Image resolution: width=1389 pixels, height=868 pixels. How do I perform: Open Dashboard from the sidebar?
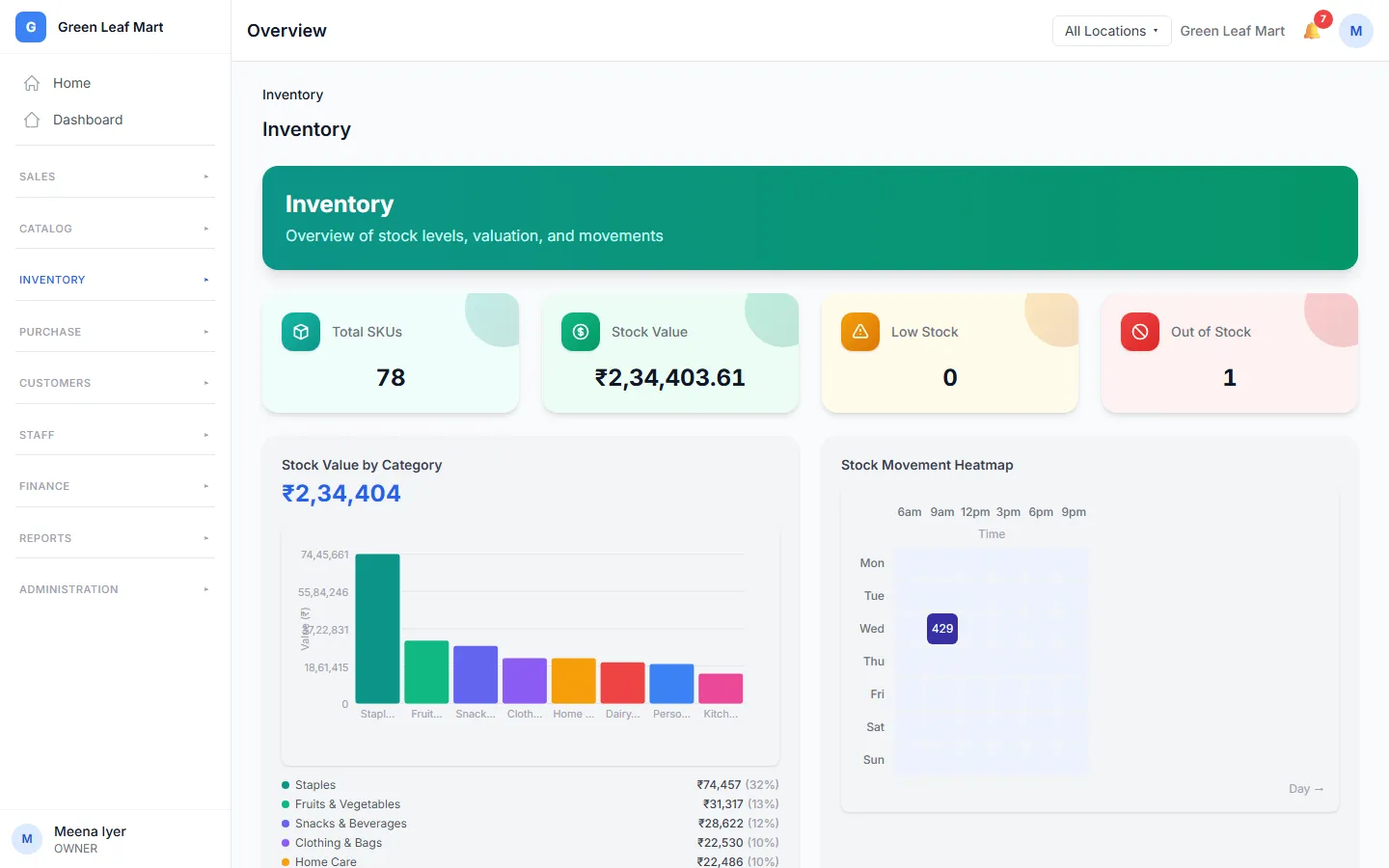click(x=116, y=120)
